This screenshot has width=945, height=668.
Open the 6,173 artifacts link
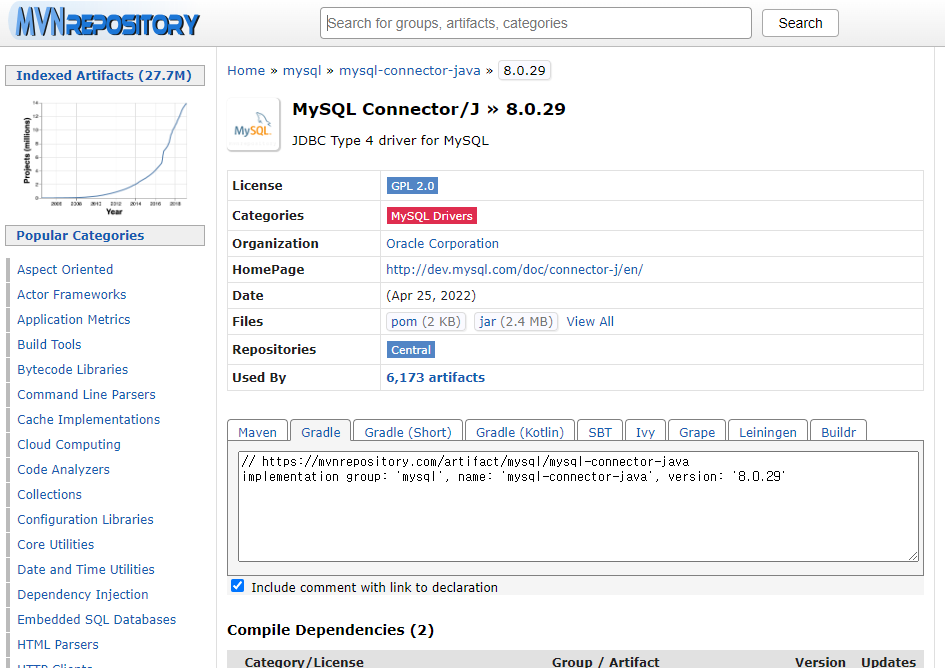[435, 377]
